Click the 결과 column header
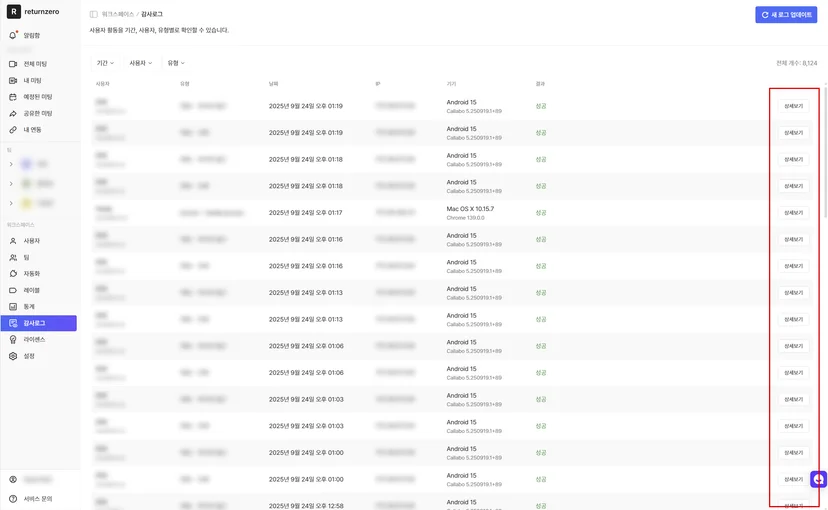Screen dimensions: 828x510 coord(540,84)
